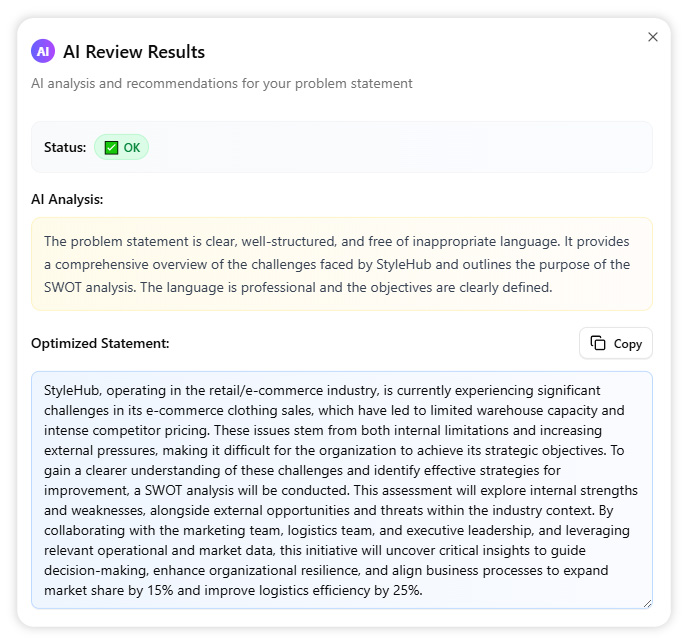Click the "AI Review Results" heading

click(x=134, y=52)
